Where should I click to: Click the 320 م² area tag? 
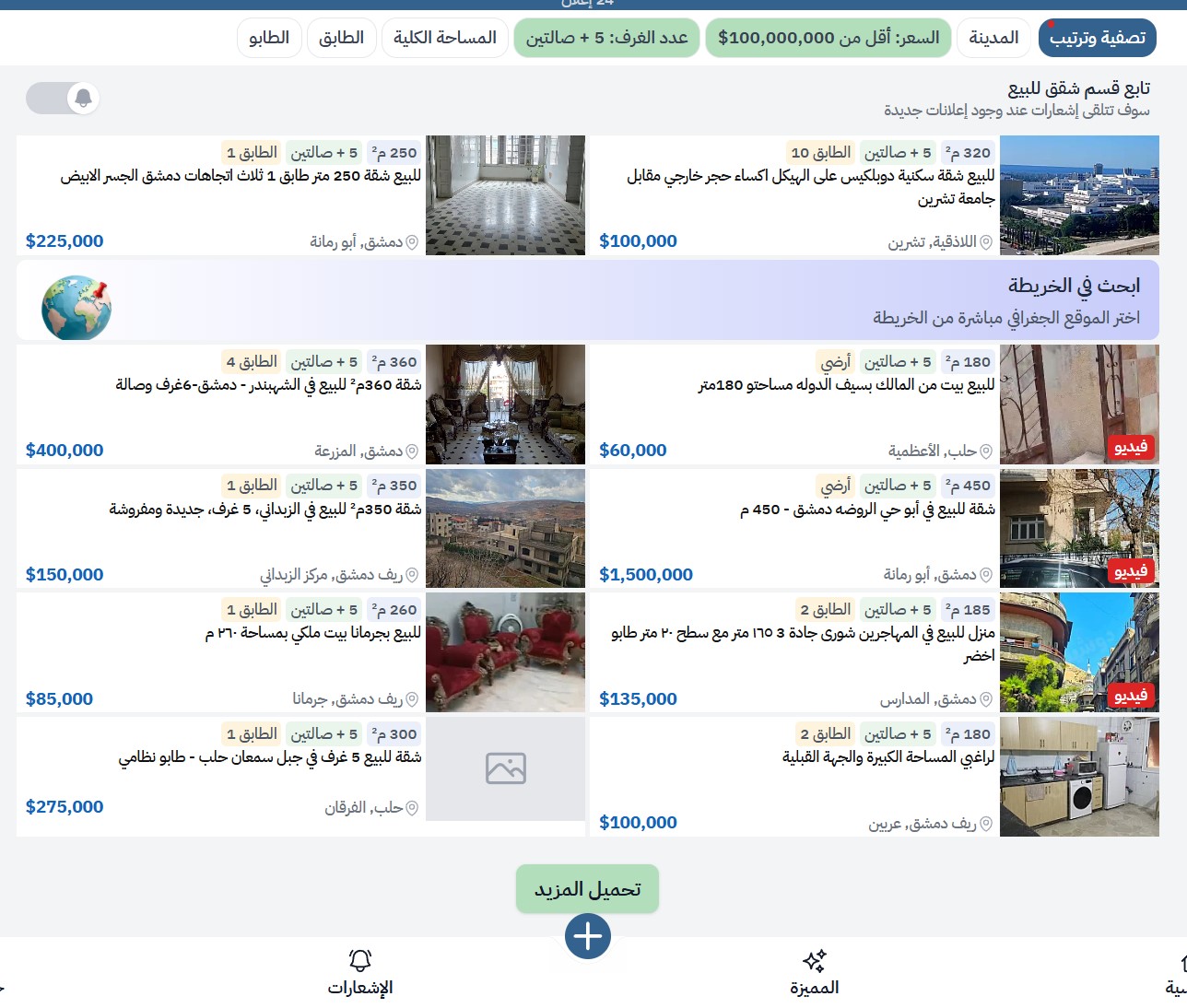tap(968, 152)
